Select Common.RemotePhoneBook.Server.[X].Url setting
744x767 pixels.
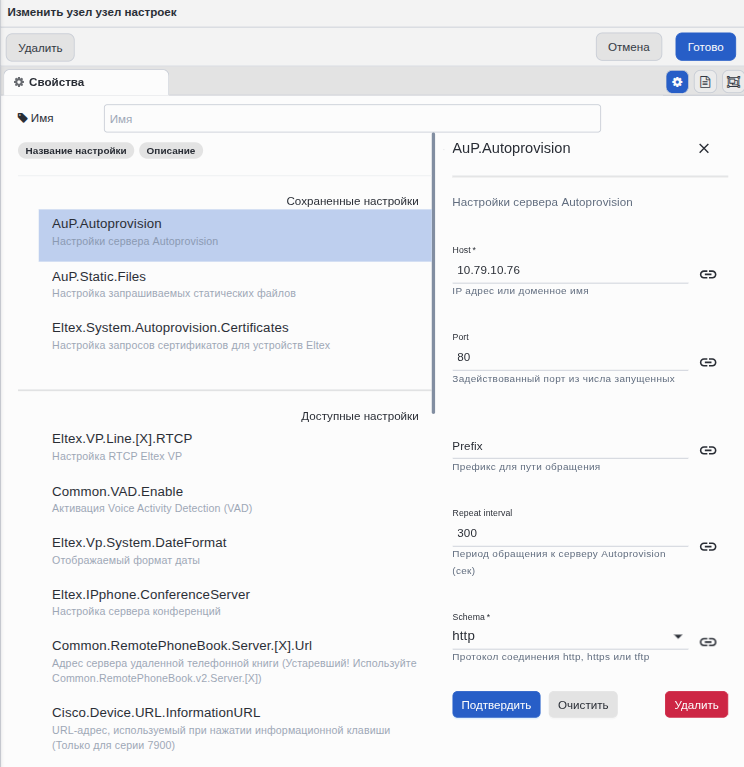235,661
